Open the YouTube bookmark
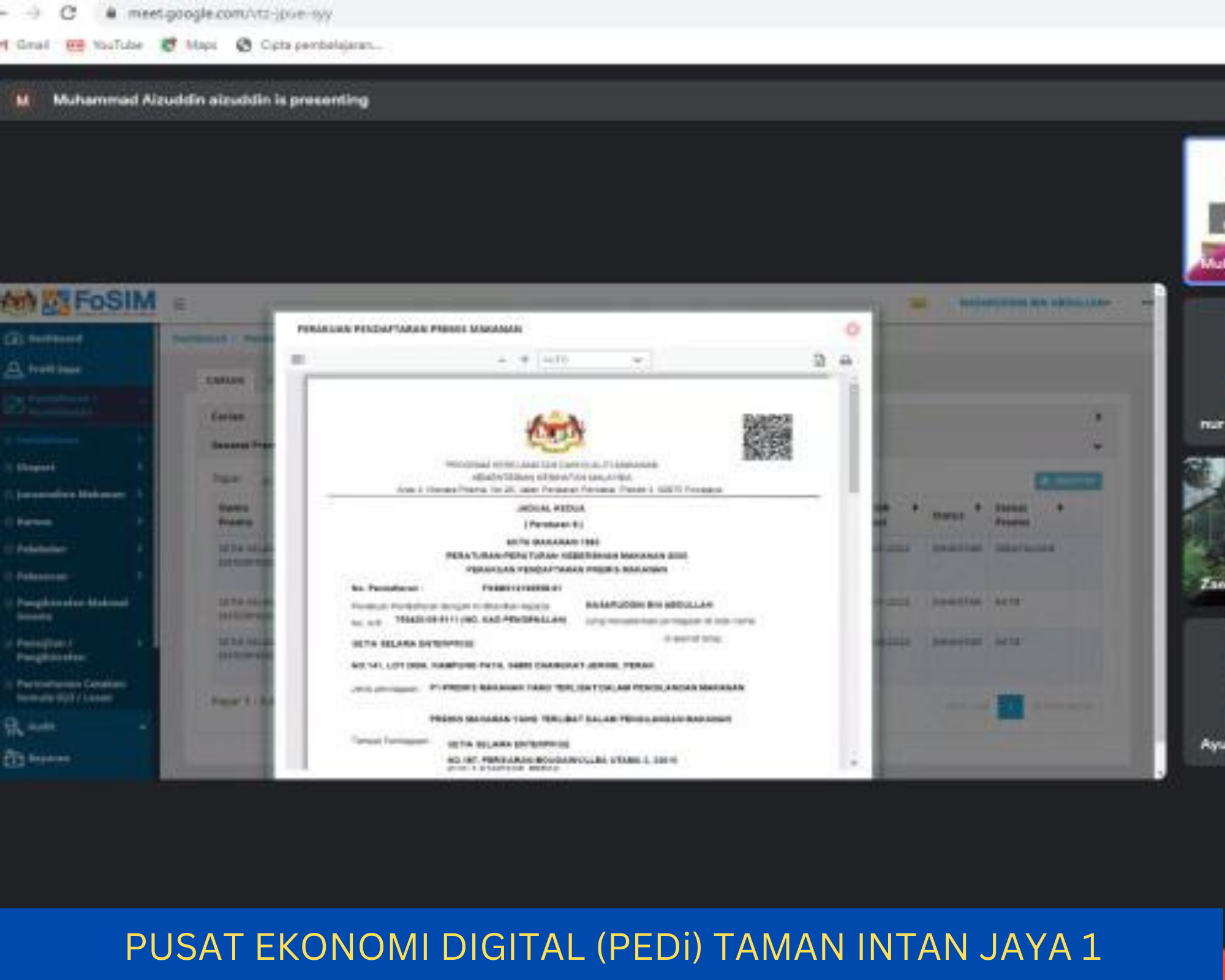Image resolution: width=1225 pixels, height=980 pixels. pyautogui.click(x=104, y=45)
